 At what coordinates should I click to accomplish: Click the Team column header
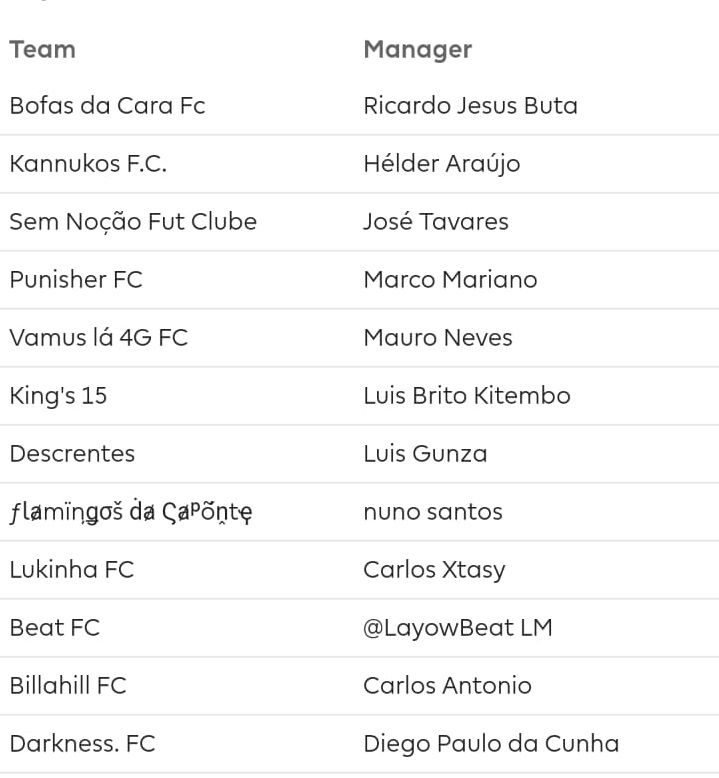click(x=43, y=50)
